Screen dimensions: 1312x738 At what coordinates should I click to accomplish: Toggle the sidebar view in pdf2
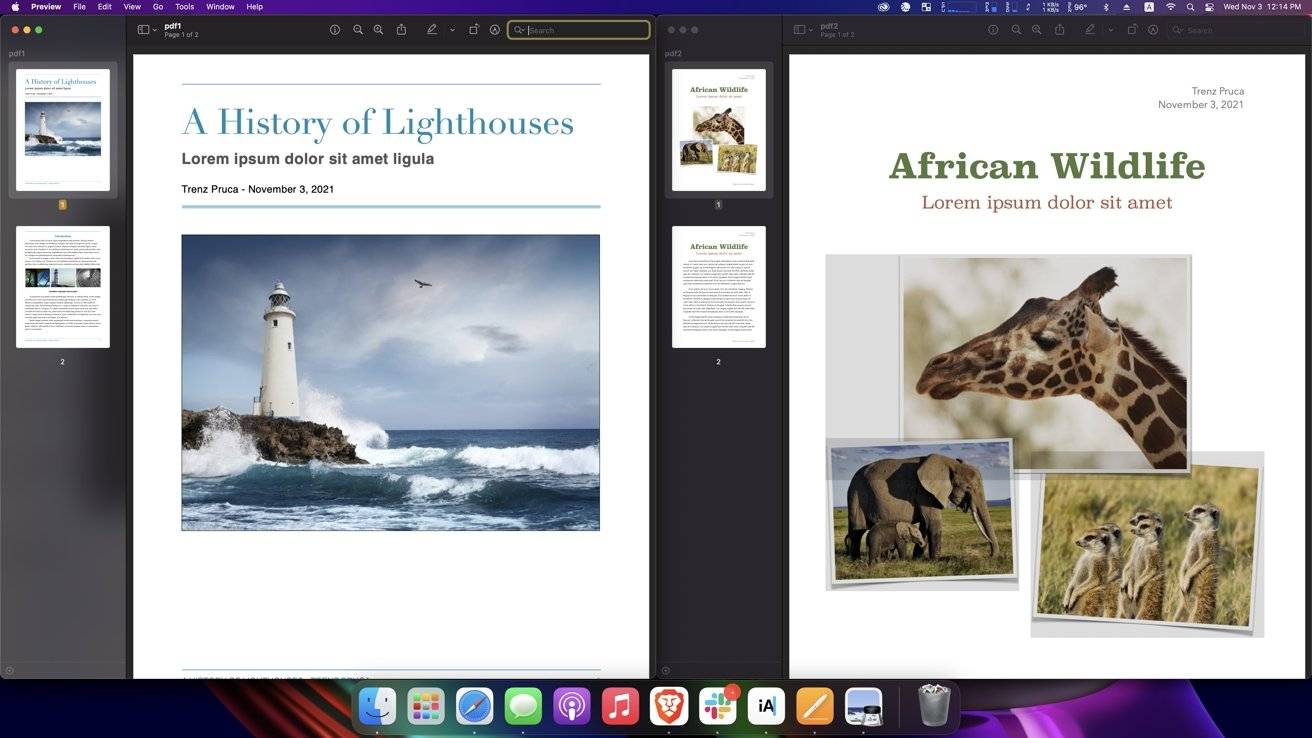798,29
